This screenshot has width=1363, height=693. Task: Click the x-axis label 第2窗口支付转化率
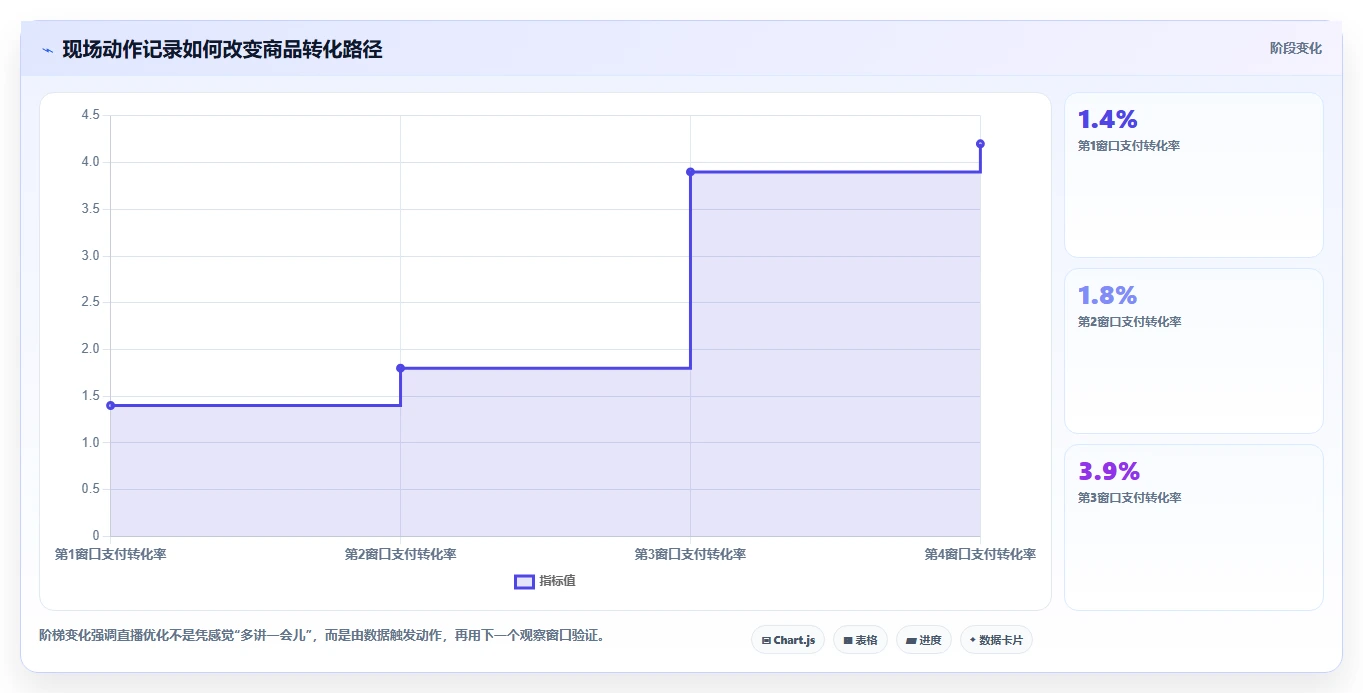click(x=400, y=554)
